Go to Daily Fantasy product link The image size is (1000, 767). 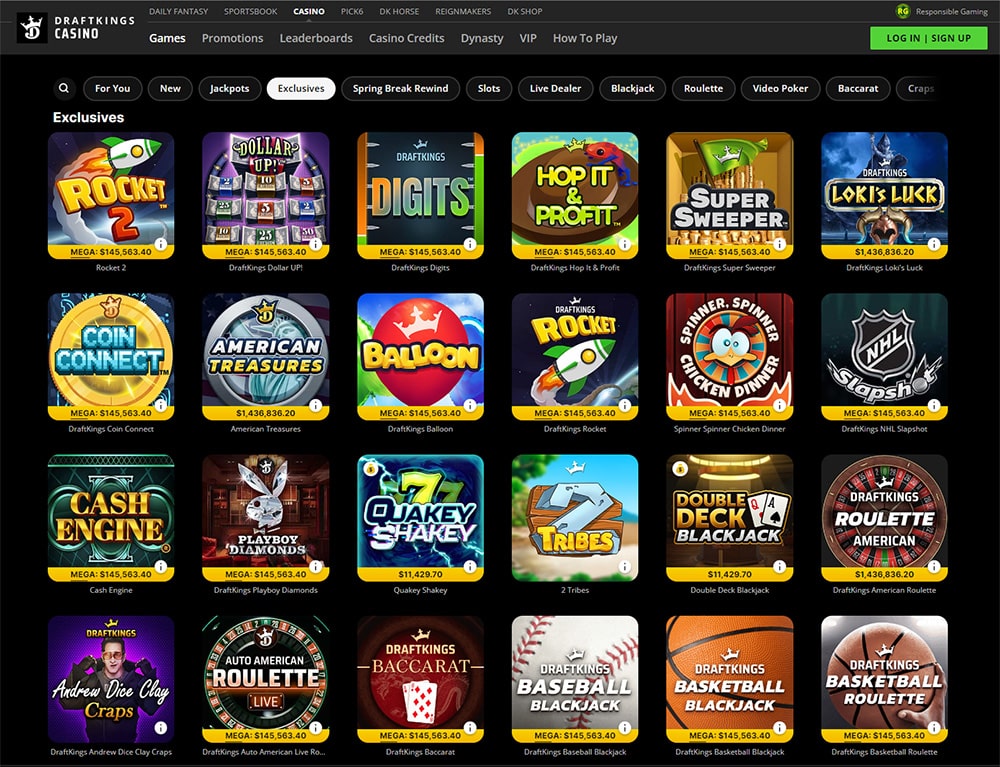pyautogui.click(x=178, y=11)
